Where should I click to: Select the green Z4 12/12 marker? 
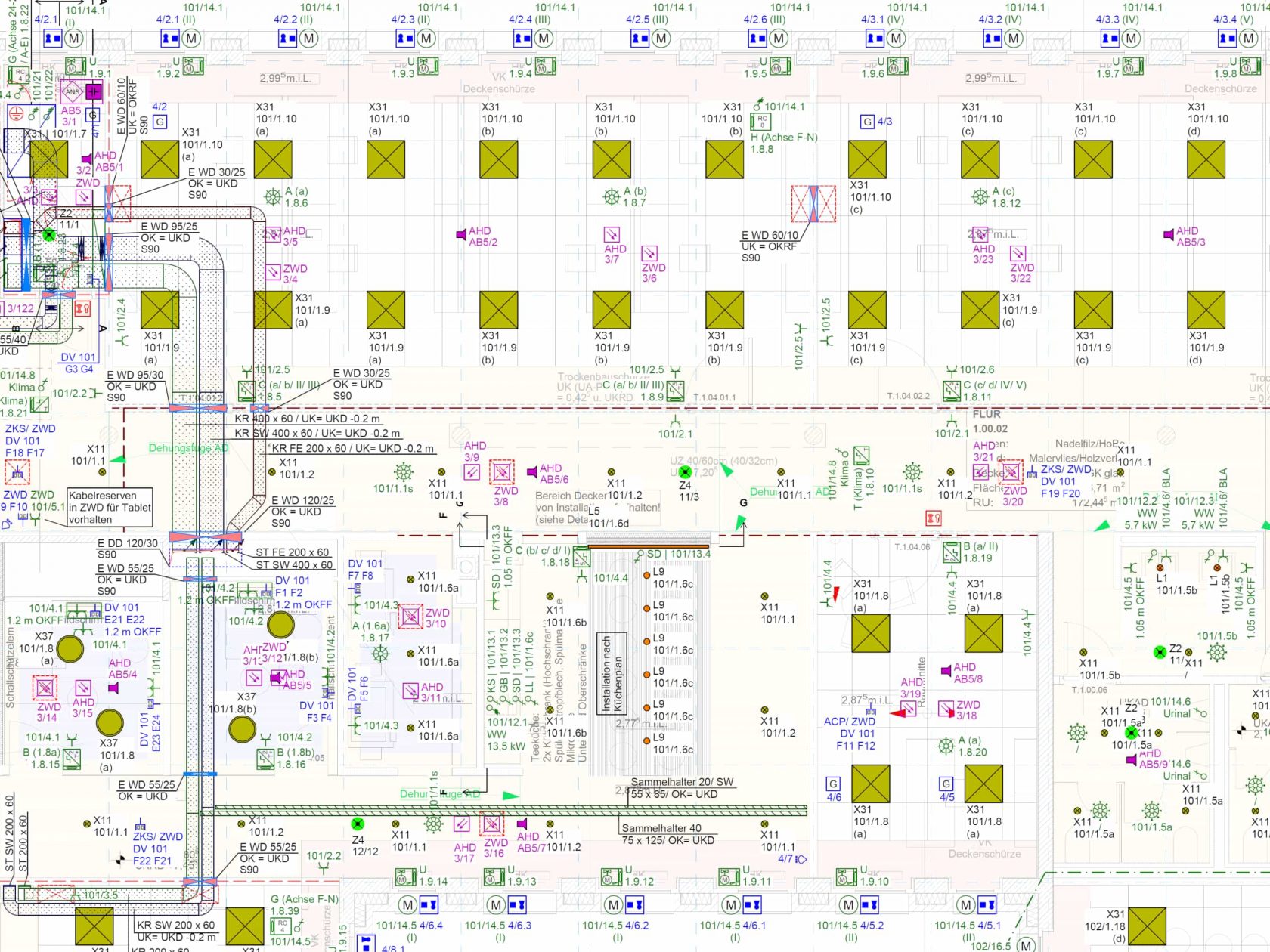(358, 824)
